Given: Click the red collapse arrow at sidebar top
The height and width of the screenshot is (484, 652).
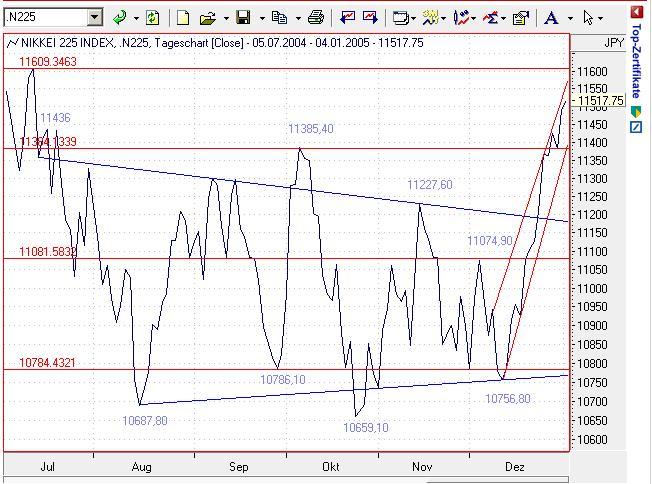Looking at the screenshot, I should [x=637, y=12].
